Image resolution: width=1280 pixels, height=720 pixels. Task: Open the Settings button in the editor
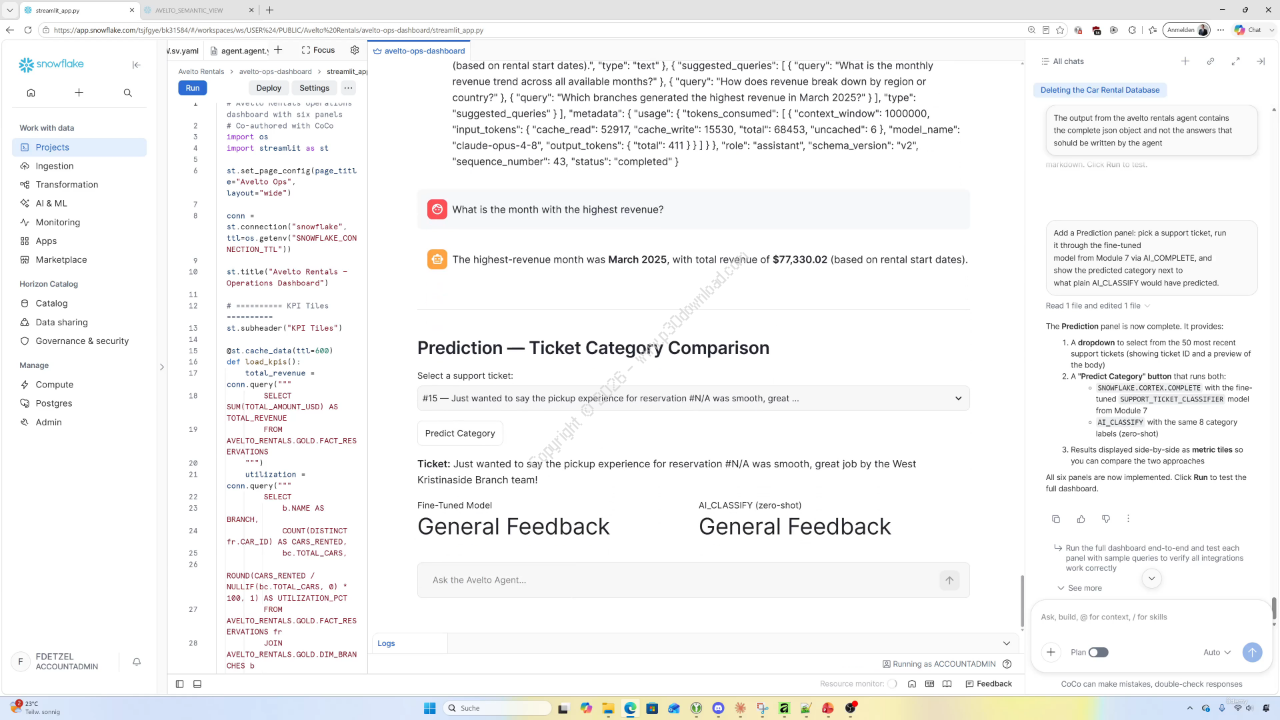[314, 88]
